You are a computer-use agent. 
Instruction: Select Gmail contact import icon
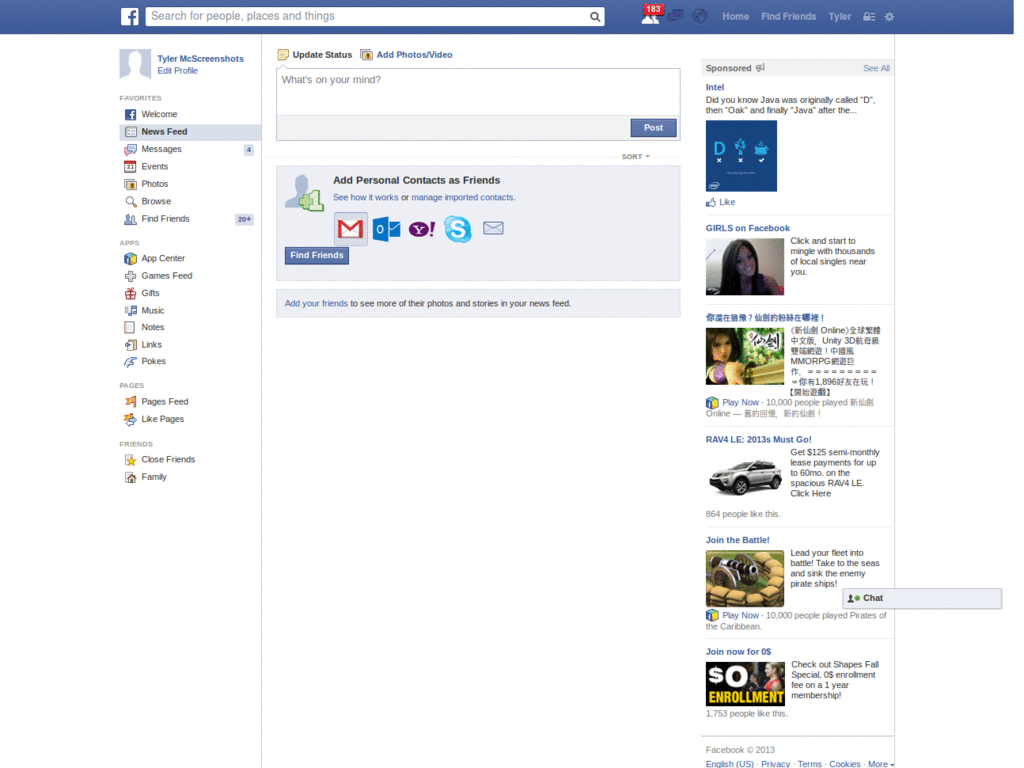tap(350, 229)
